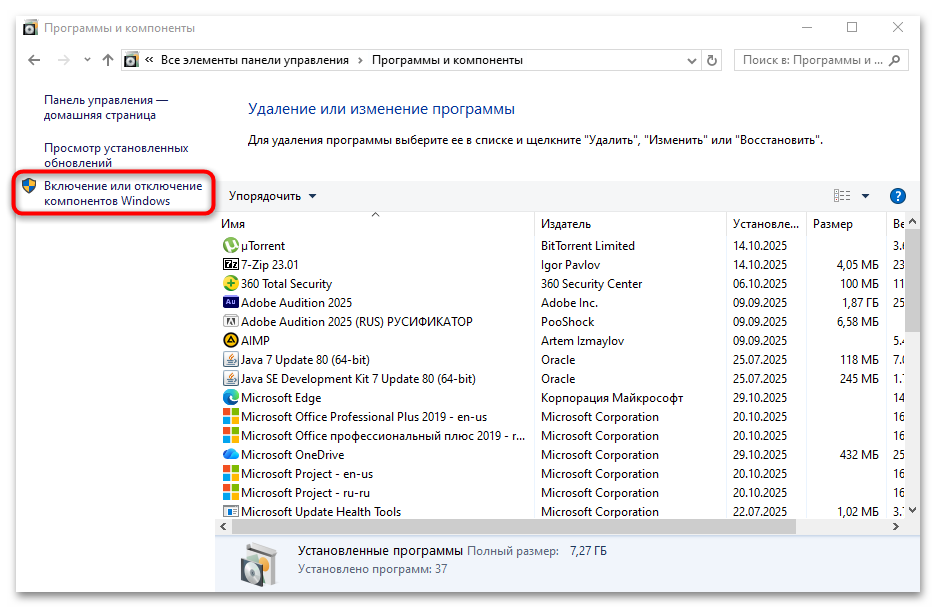Click the list scroll right arrow
This screenshot has height=608, width=936.
click(x=895, y=526)
